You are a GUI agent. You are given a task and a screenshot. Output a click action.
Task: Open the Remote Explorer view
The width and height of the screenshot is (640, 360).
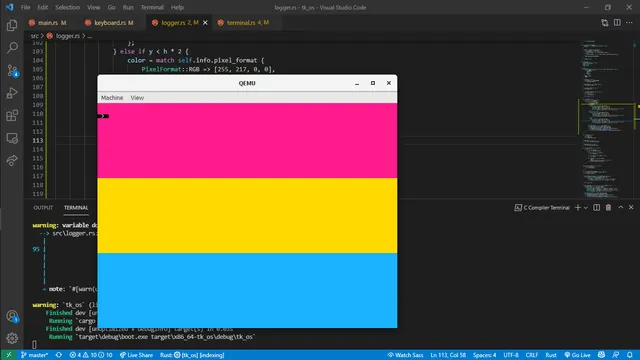tap(12, 138)
